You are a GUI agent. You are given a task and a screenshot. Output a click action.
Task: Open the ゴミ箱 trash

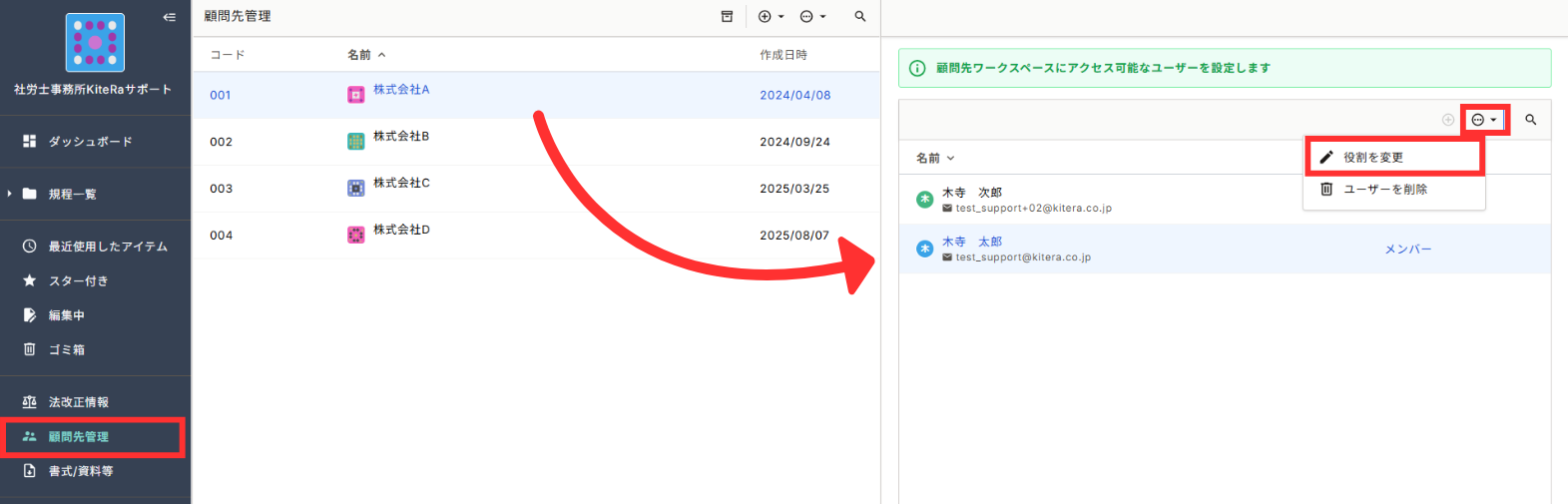(x=66, y=350)
